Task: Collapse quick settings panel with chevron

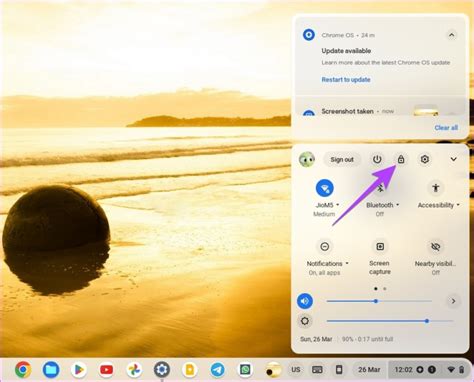Action: pos(453,159)
